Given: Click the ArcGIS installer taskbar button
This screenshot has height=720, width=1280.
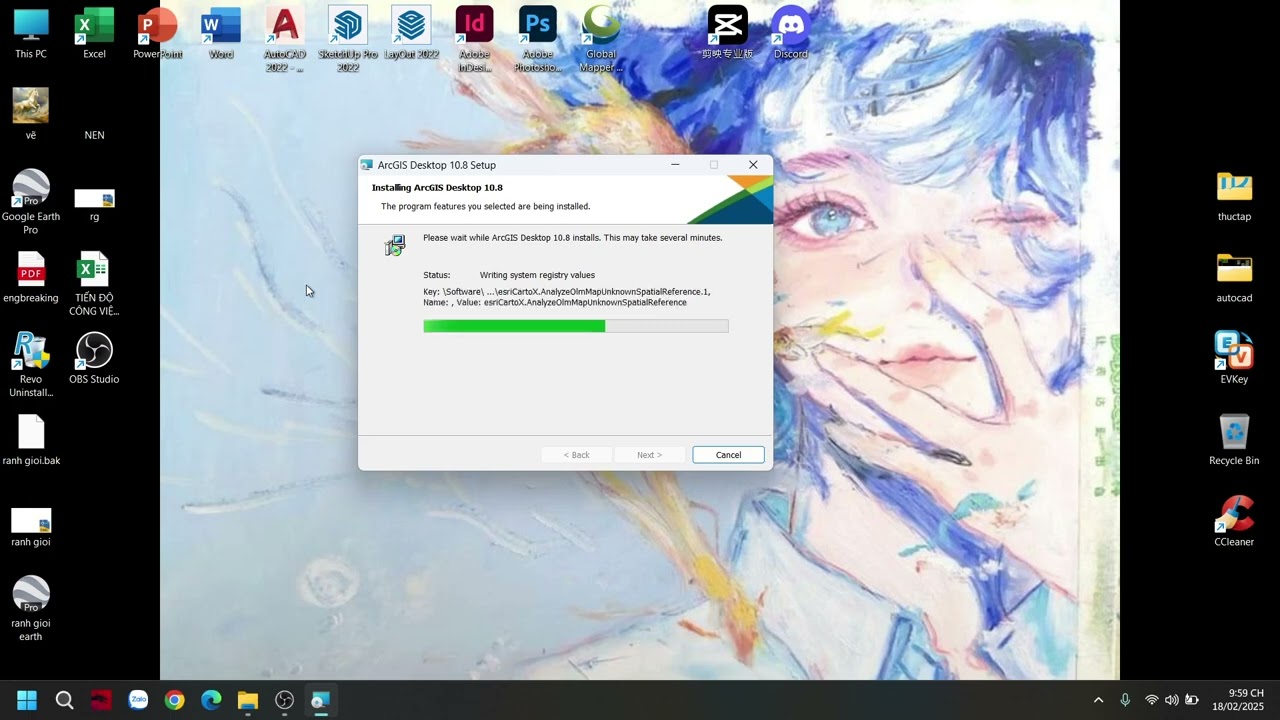Looking at the screenshot, I should 321,700.
